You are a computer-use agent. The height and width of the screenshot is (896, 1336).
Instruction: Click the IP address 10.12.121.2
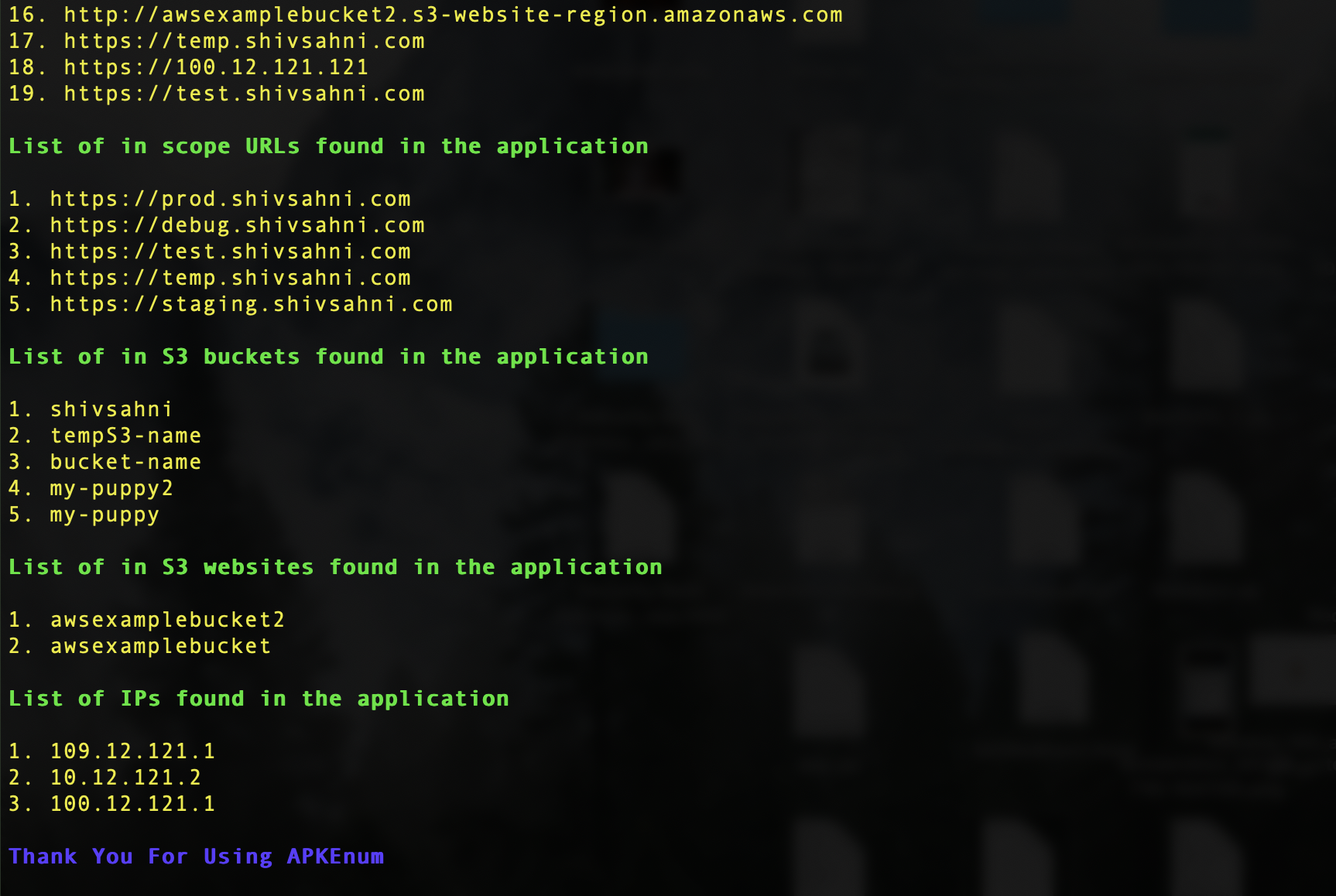[125, 778]
